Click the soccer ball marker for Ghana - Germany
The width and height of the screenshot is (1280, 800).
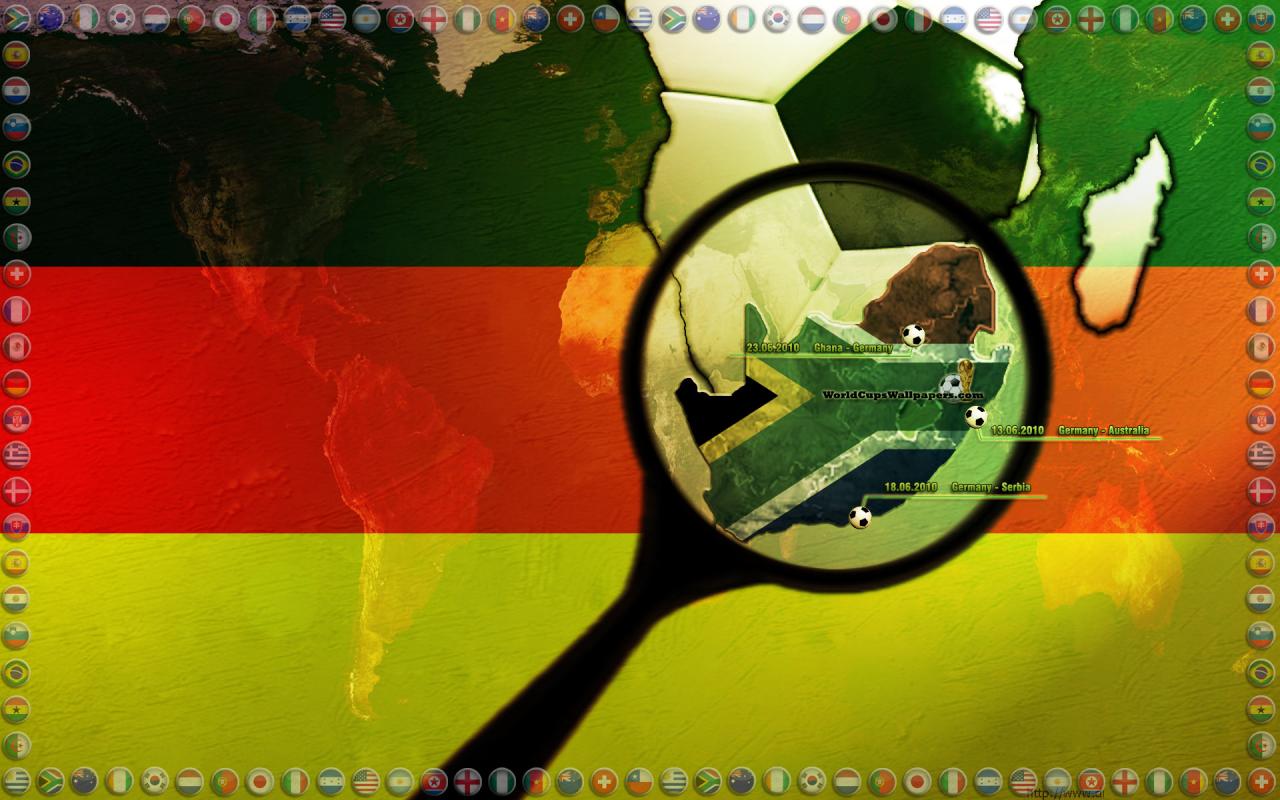(x=913, y=335)
